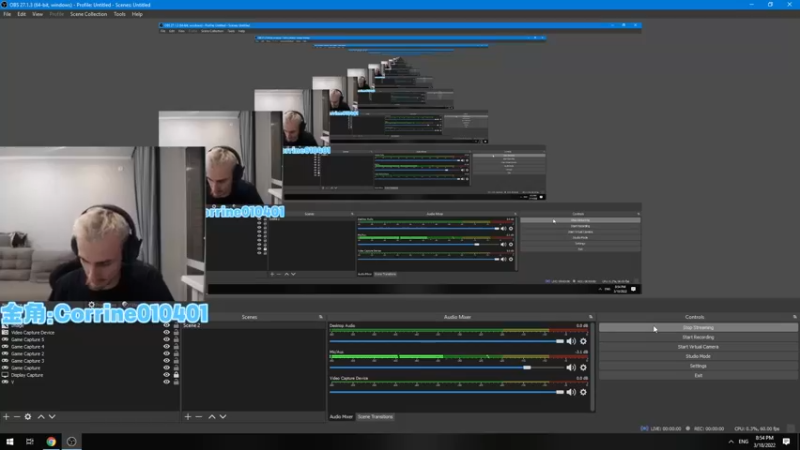
Task: Mute Video Capture Device audio speaker icon
Action: click(571, 392)
